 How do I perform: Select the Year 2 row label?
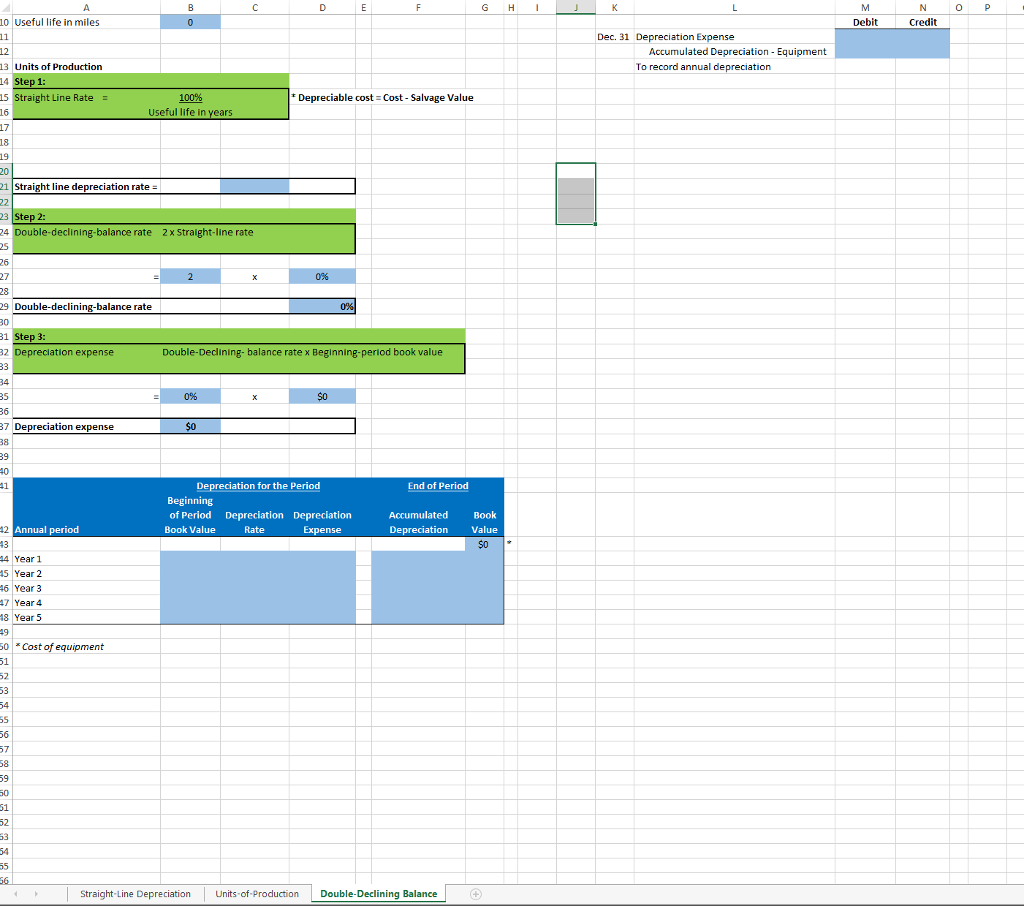tap(28, 574)
